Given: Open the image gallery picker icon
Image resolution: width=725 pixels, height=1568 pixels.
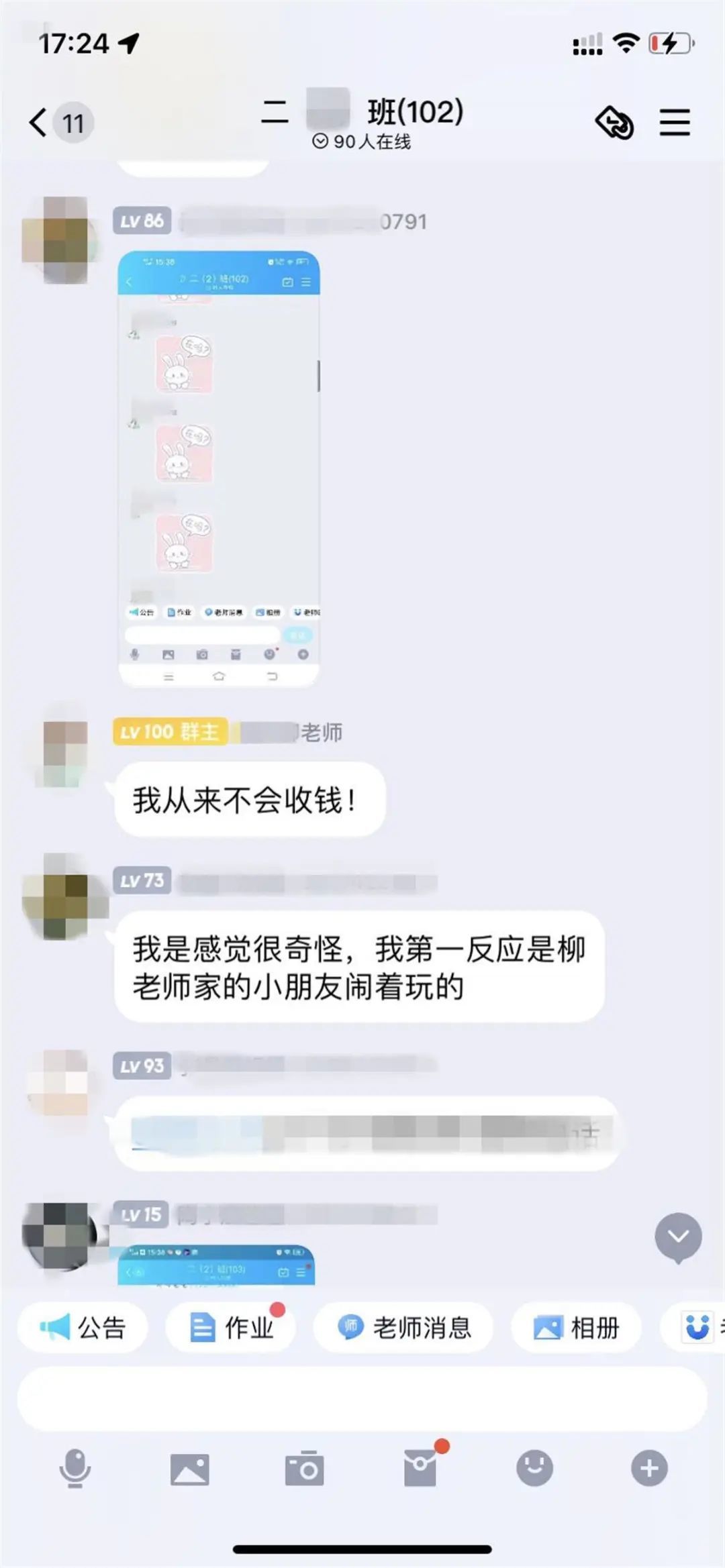Looking at the screenshot, I should coord(189,1469).
